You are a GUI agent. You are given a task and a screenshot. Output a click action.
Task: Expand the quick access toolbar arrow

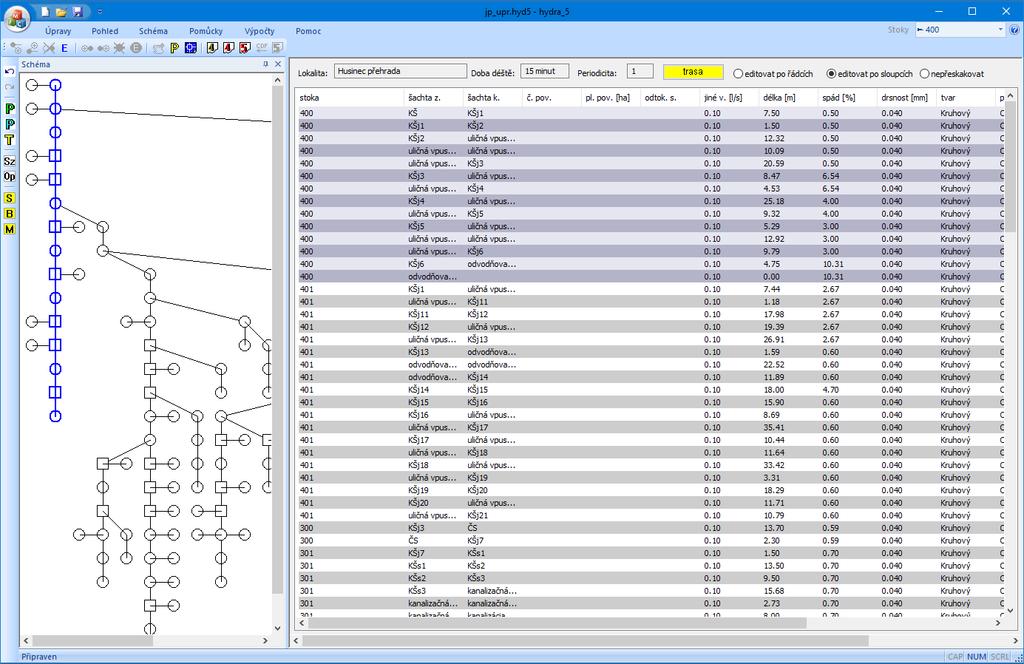point(100,12)
